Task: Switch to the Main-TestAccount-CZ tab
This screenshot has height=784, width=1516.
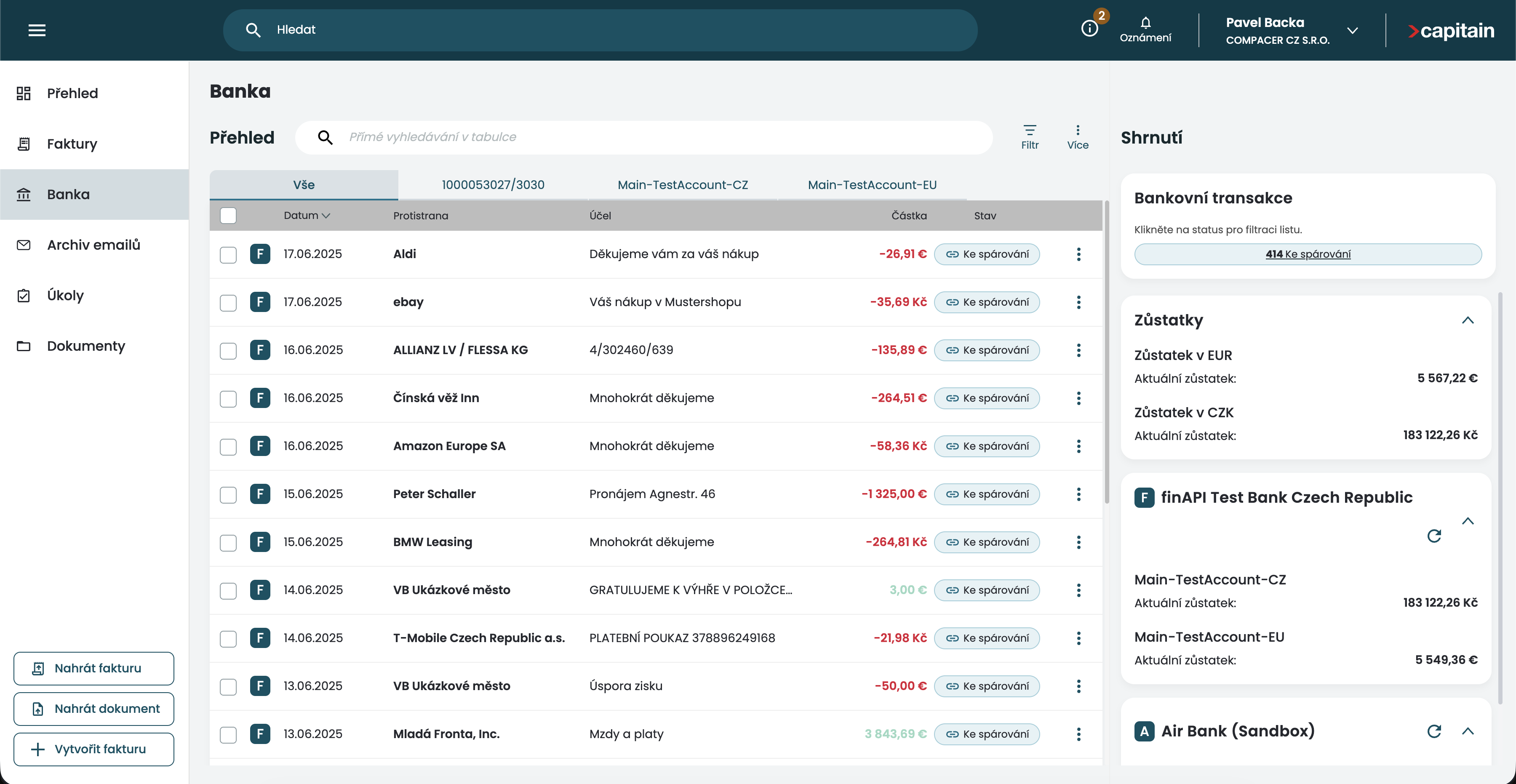Action: pyautogui.click(x=682, y=185)
